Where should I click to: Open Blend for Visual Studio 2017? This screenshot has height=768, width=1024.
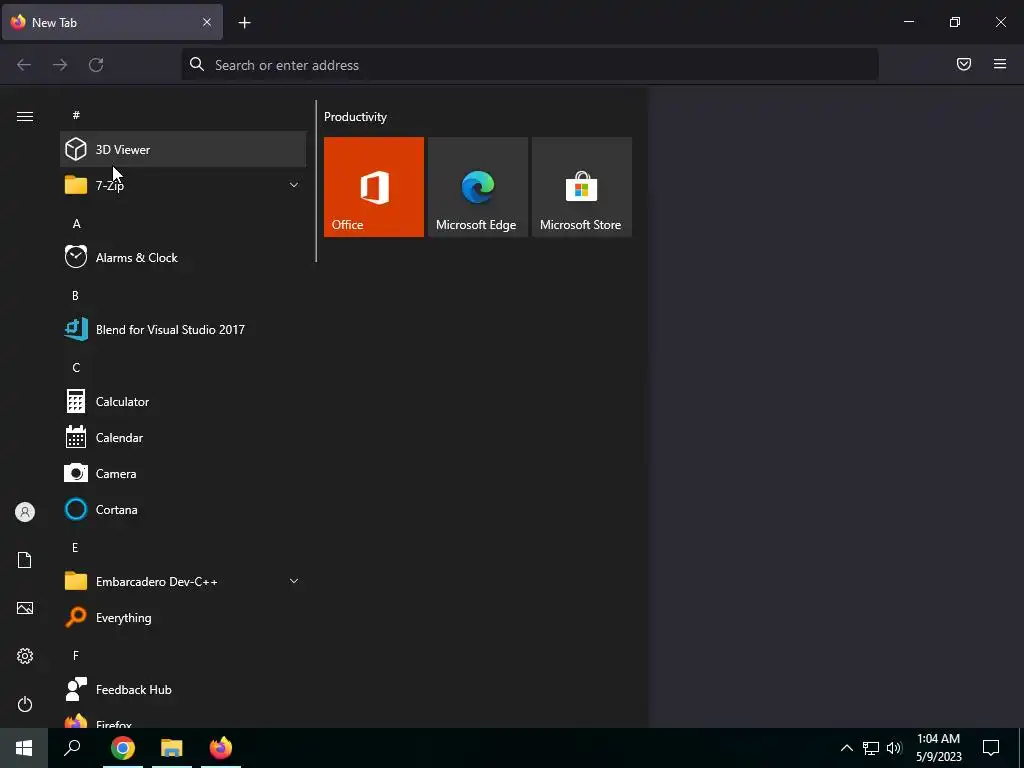pyautogui.click(x=183, y=329)
